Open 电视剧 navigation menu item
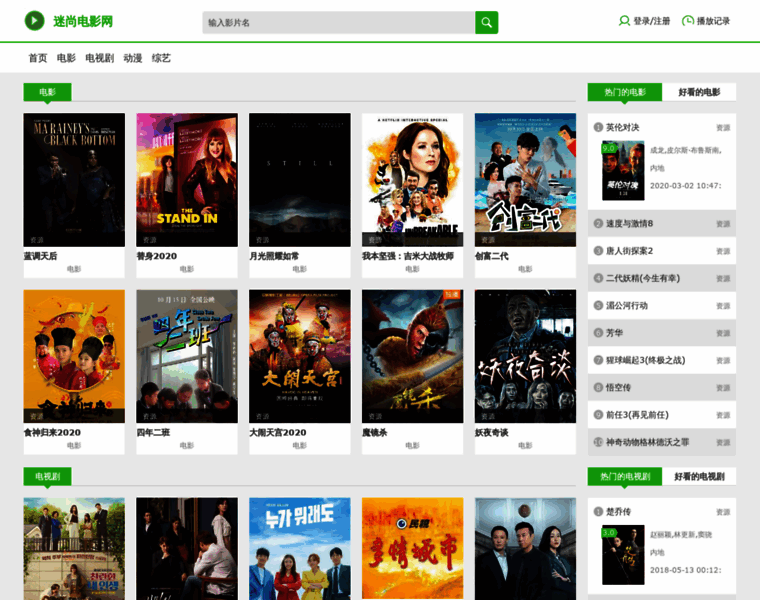The height and width of the screenshot is (600, 760). coord(99,58)
